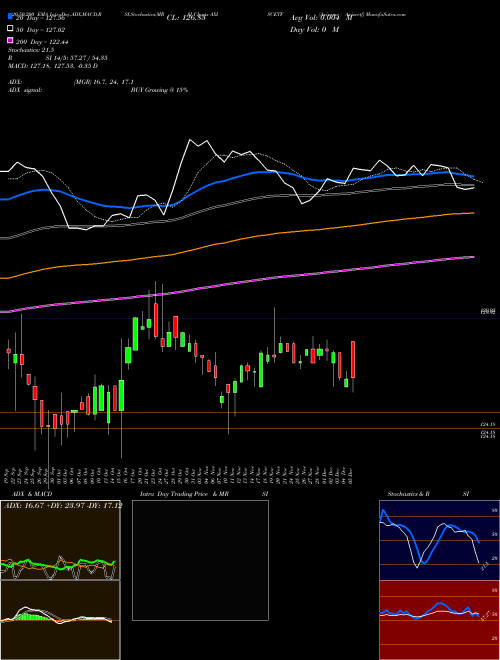Click the 'BUY Growing @ 15%' signal text
The image size is (500, 660).
coord(159,90)
